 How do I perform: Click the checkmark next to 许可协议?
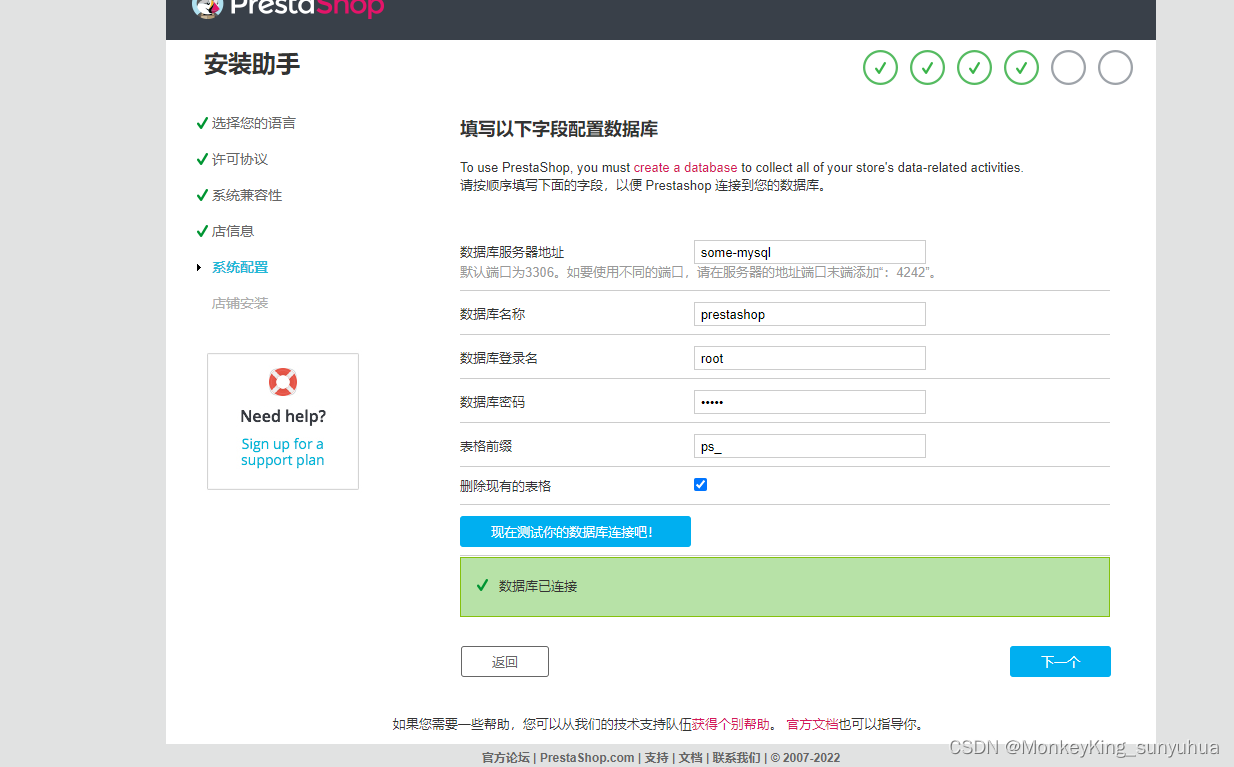click(202, 159)
